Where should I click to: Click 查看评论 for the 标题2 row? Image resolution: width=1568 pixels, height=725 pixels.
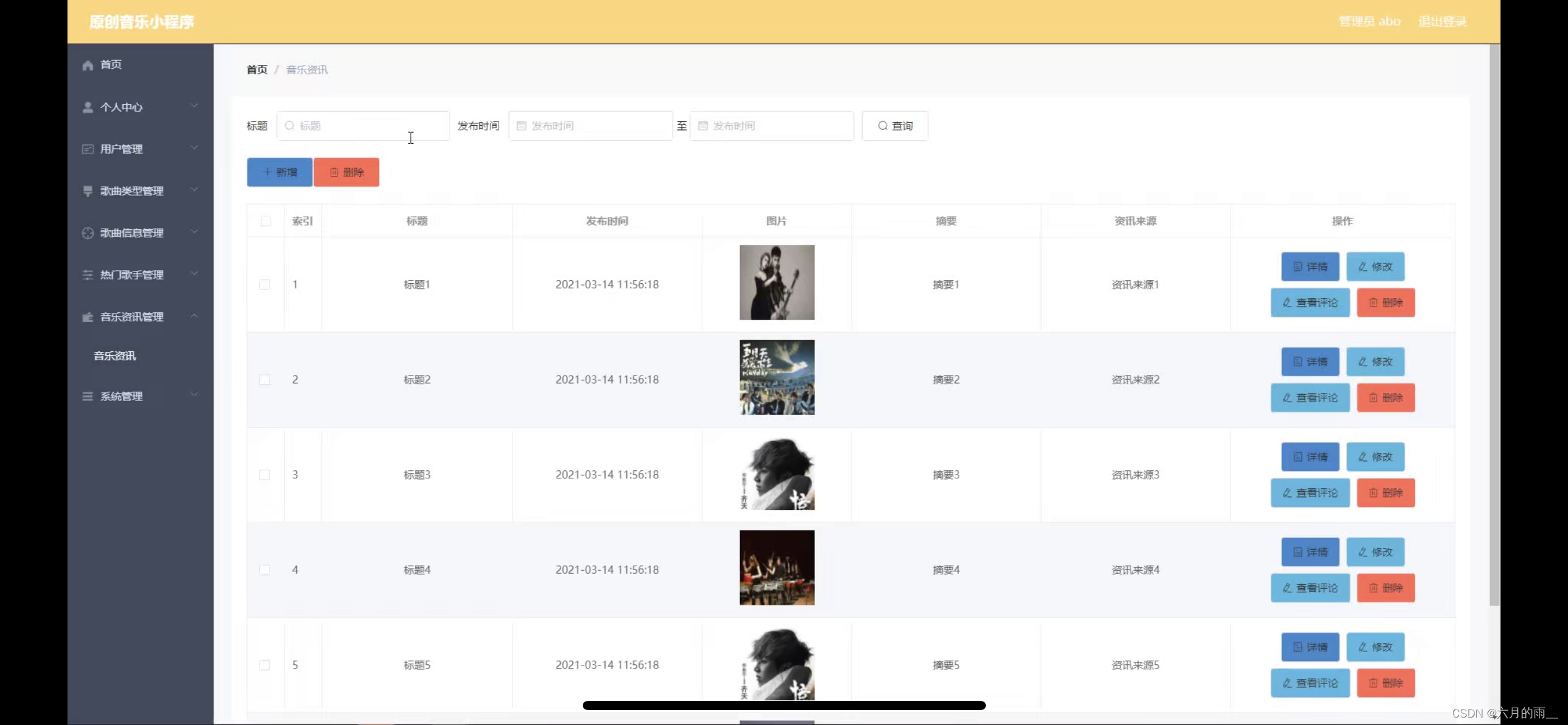[x=1310, y=398]
